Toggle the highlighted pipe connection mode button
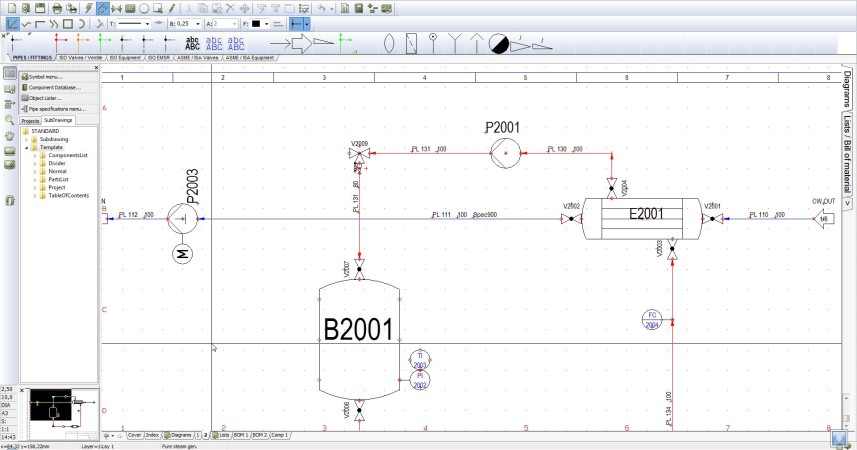 [296, 24]
